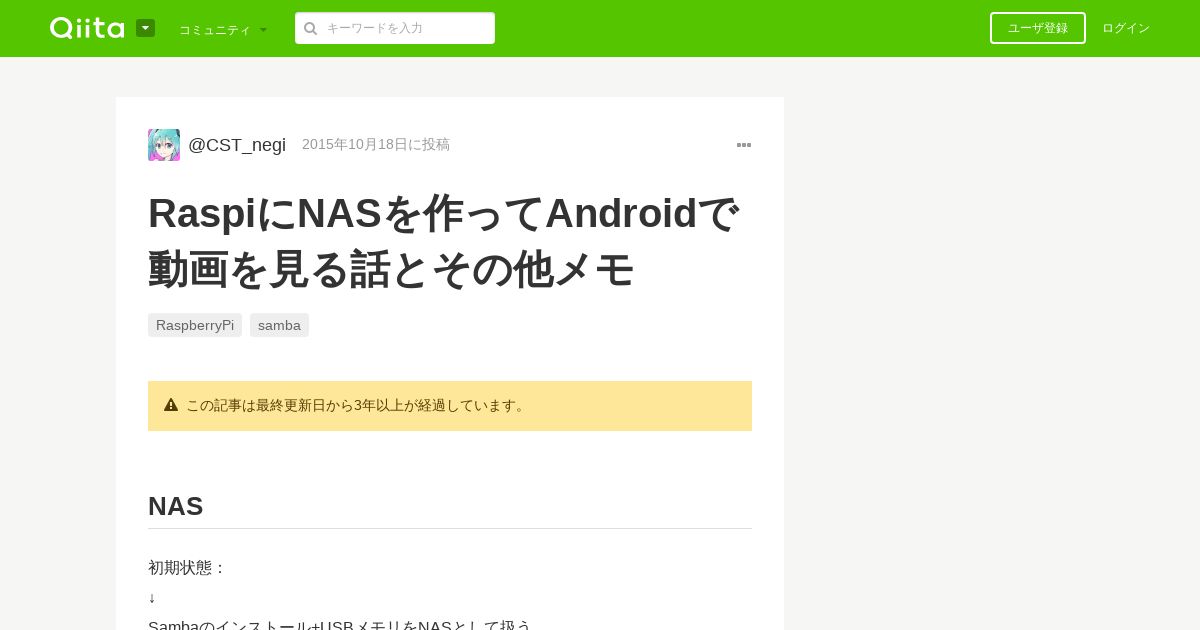The height and width of the screenshot is (630, 1200).
Task: Open the article more-options ellipsis menu
Action: click(744, 145)
